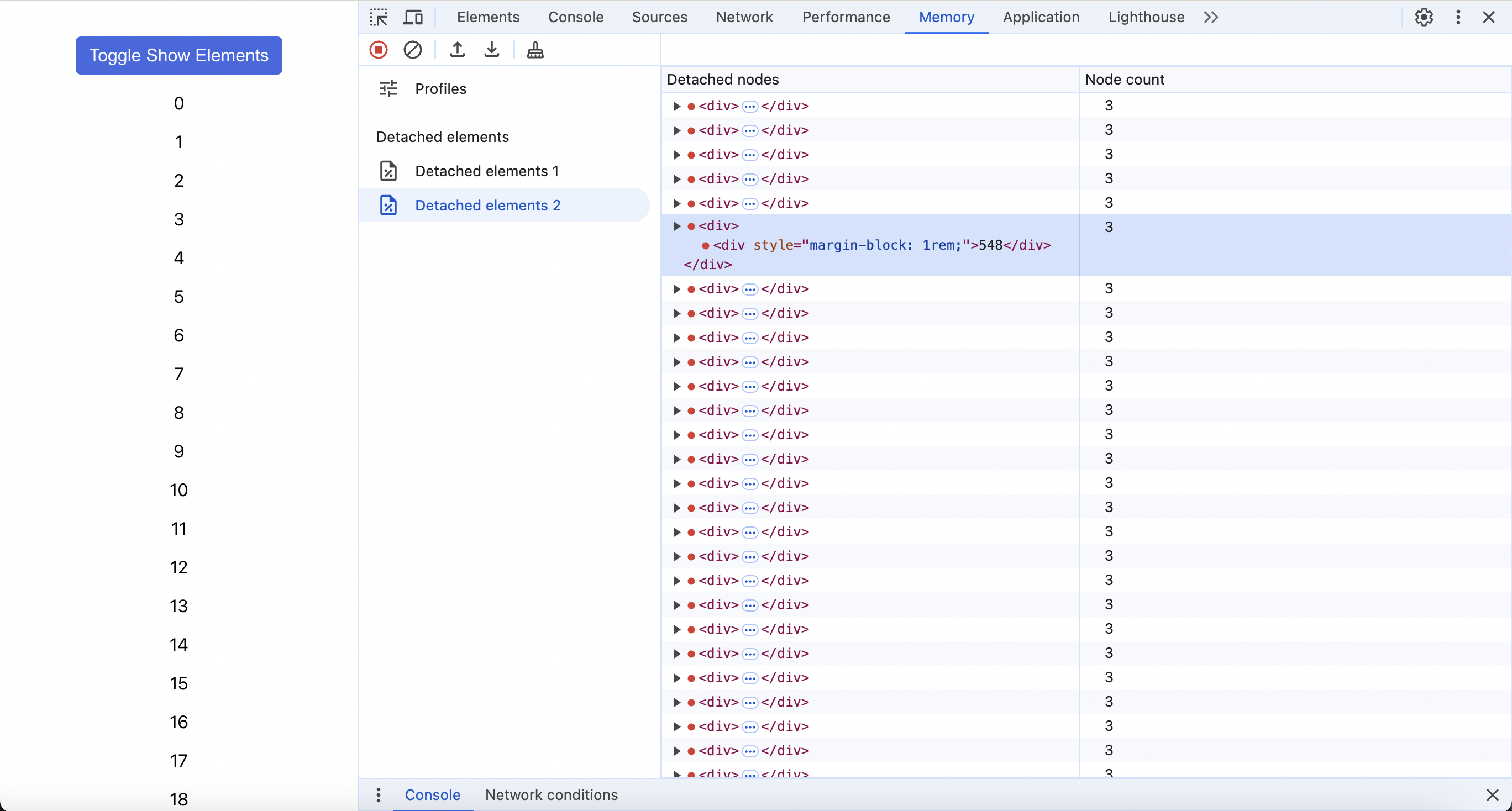Open DevTools settings gear

pyautogui.click(x=1424, y=17)
